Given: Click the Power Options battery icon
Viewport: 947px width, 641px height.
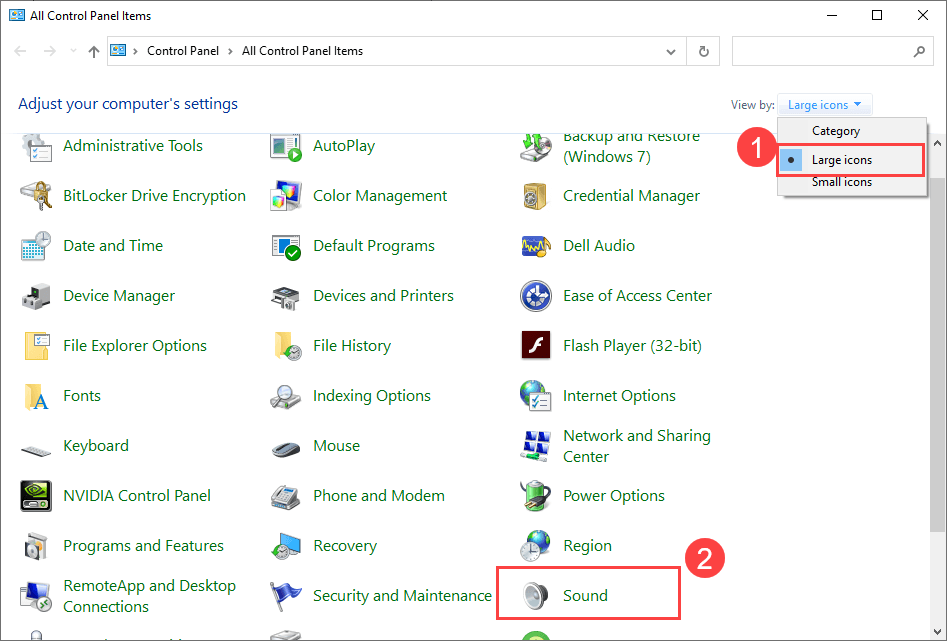Looking at the screenshot, I should click(536, 496).
